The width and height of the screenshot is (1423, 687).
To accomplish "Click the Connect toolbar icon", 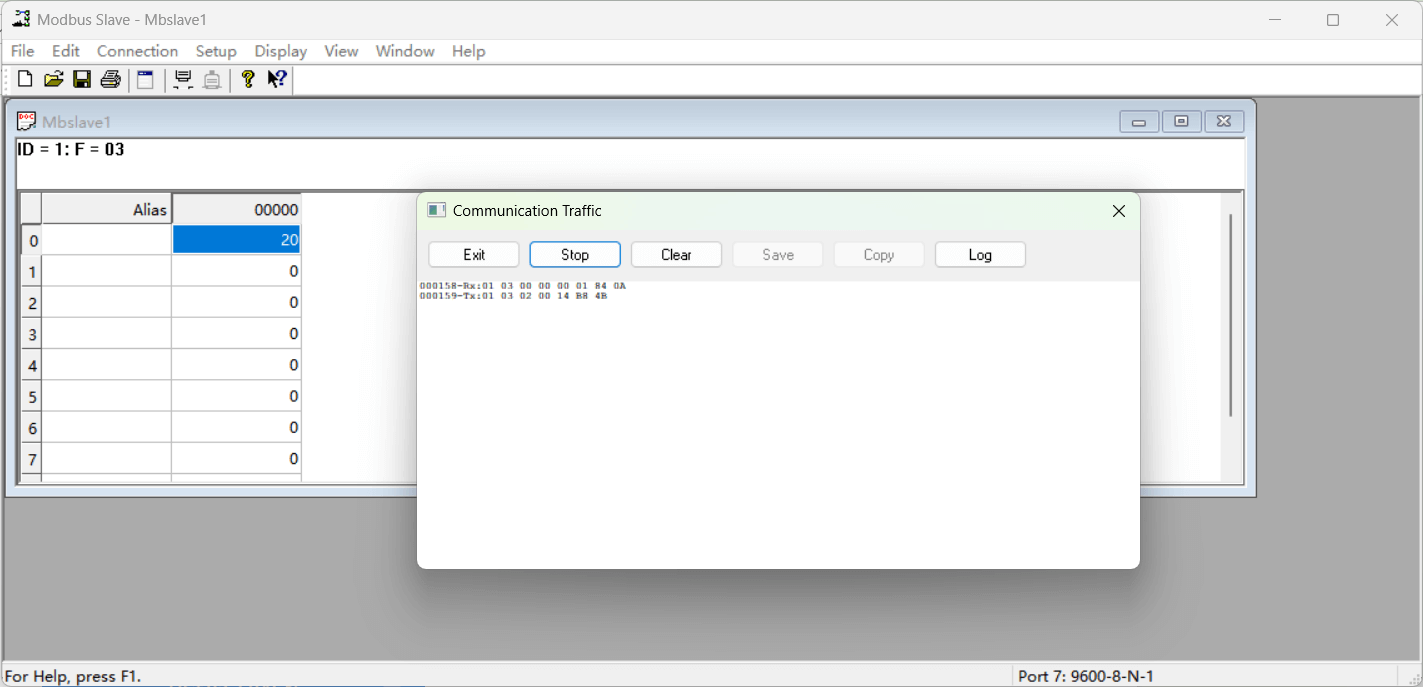I will coord(183,80).
